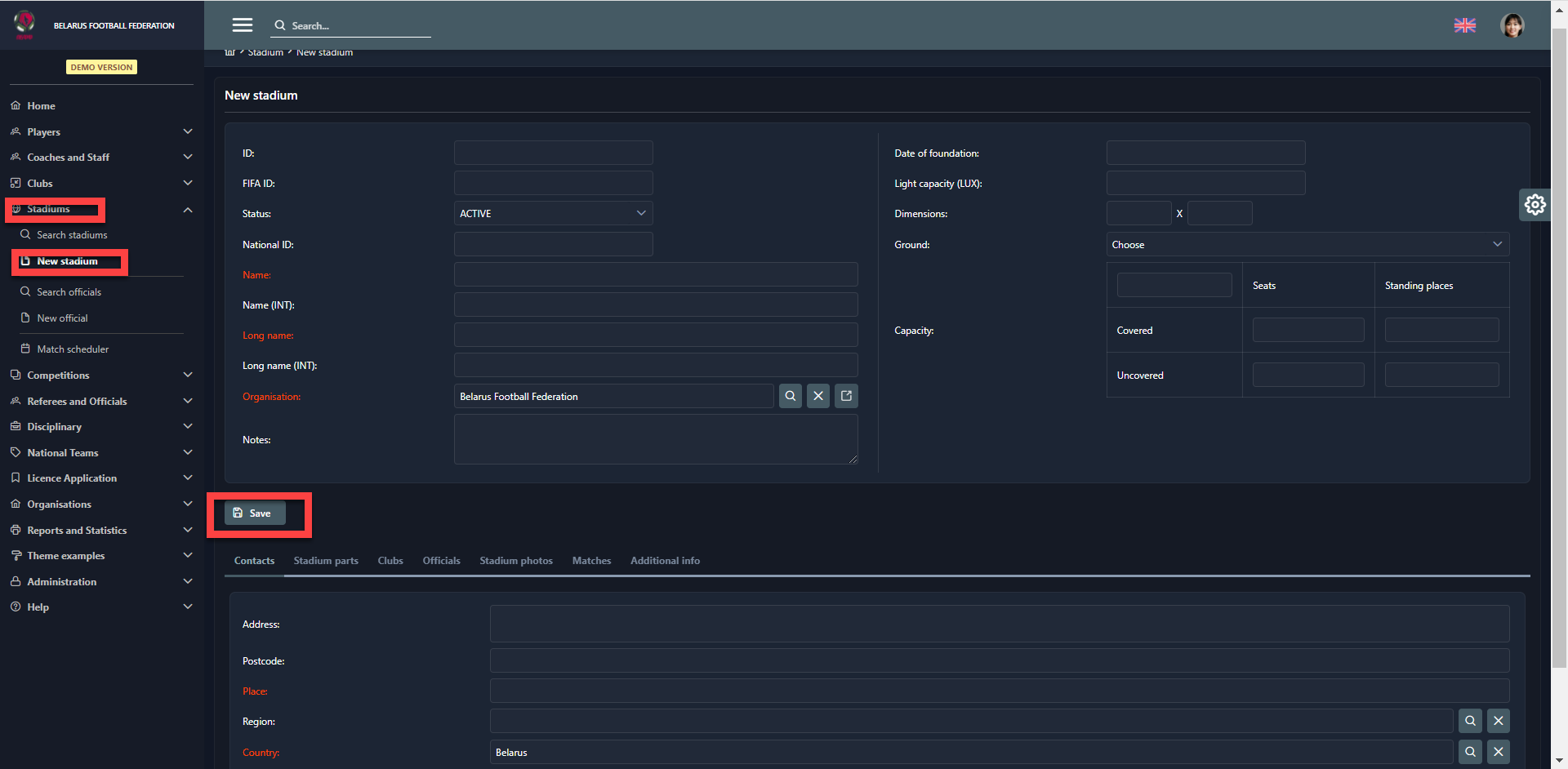Click into the Name input field
1568x769 pixels.
(x=655, y=275)
